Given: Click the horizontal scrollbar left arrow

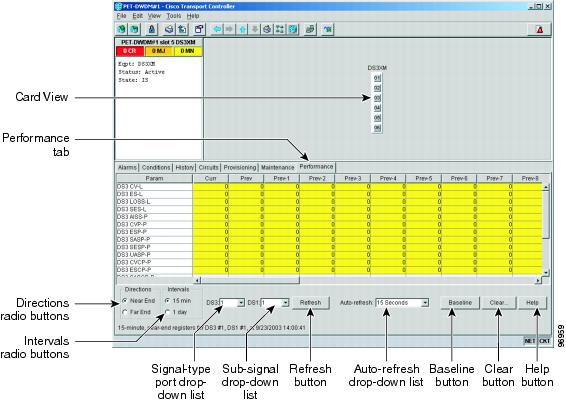Looking at the screenshot, I should [x=197, y=280].
